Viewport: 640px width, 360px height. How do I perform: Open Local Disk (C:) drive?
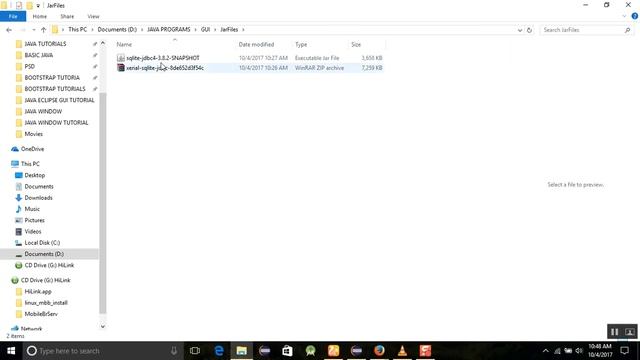pos(42,243)
